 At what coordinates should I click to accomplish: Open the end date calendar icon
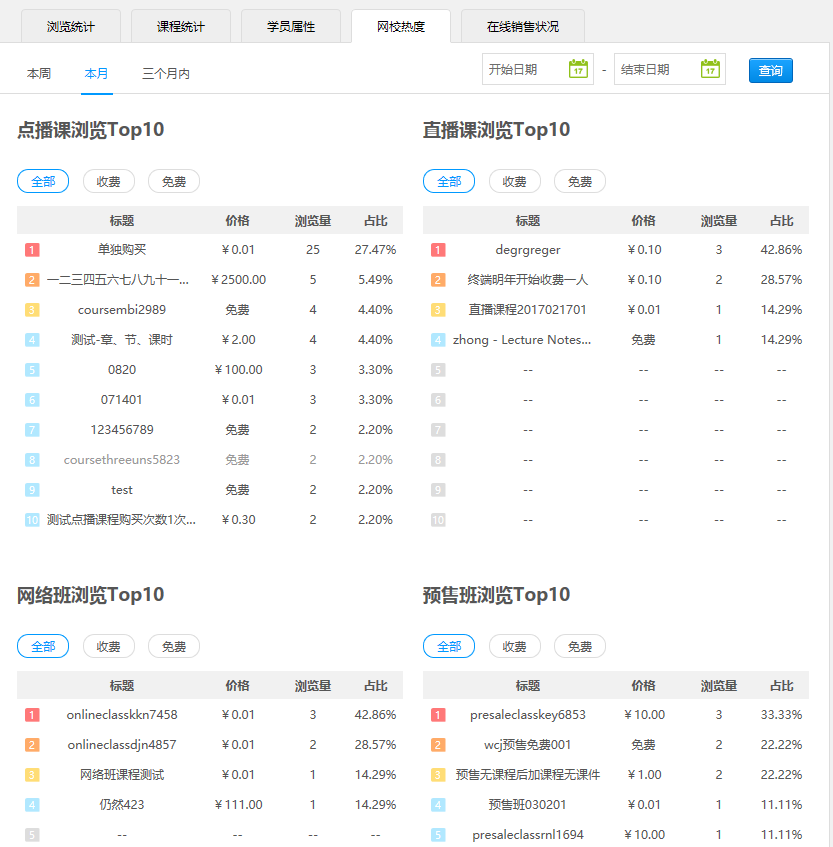(x=710, y=69)
